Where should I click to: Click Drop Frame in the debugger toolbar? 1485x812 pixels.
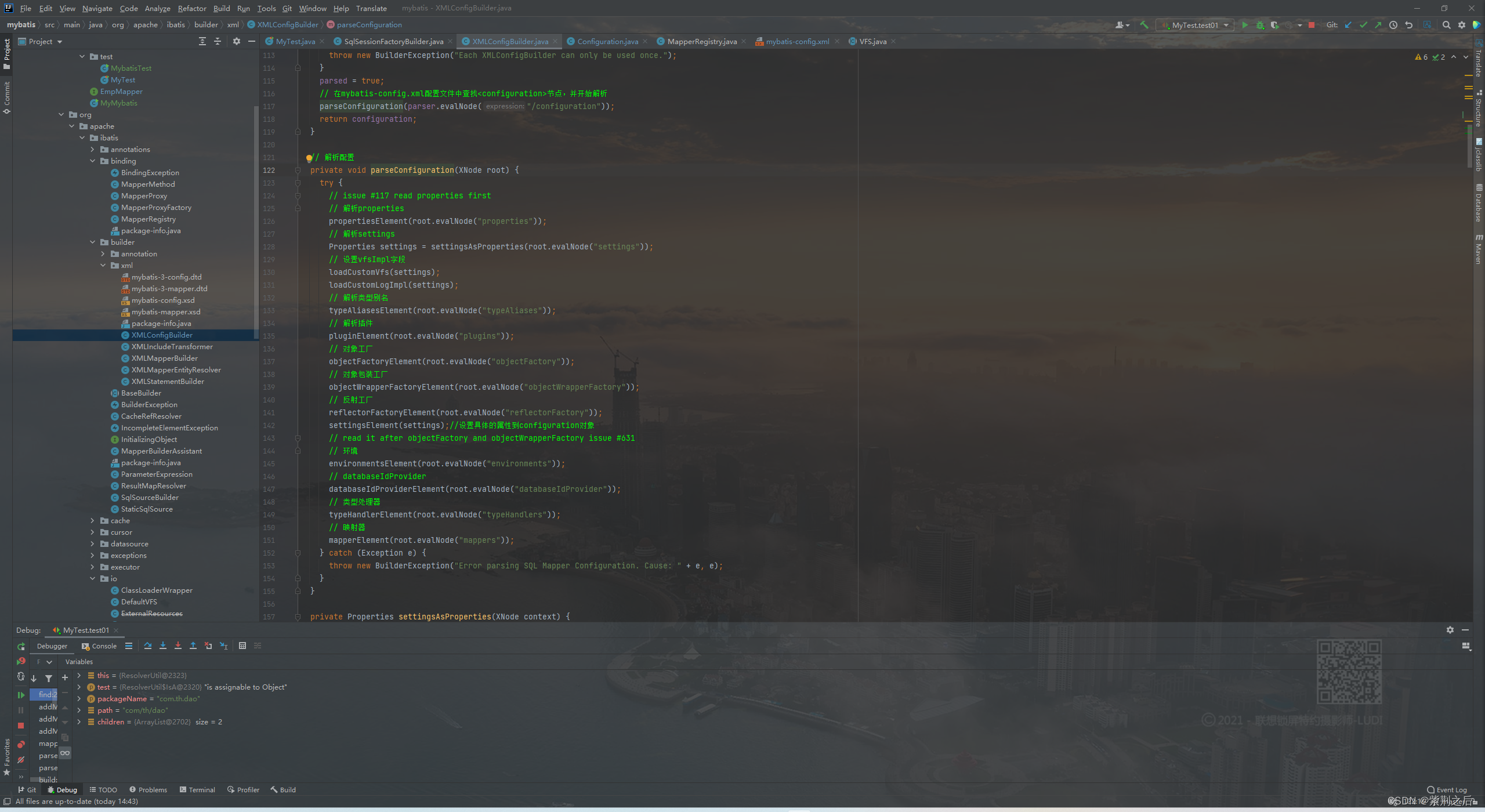coord(208,646)
